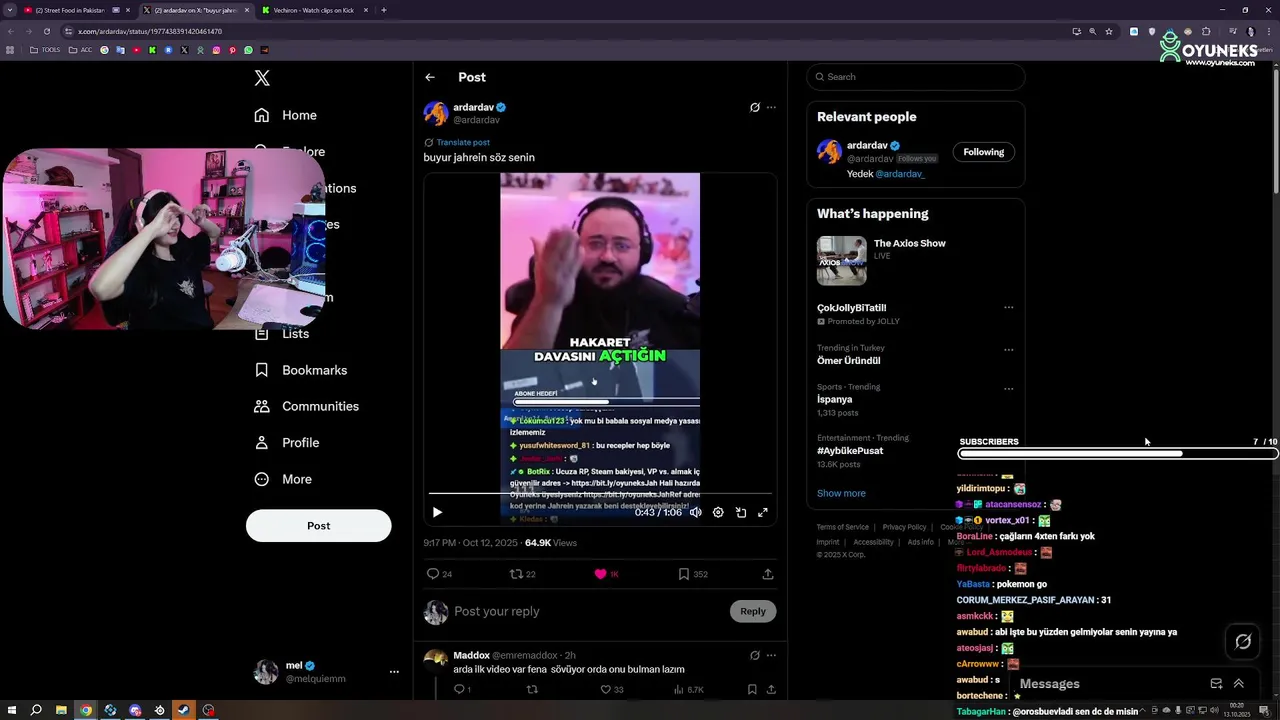Open Communities in the sidebar

[x=306, y=406]
